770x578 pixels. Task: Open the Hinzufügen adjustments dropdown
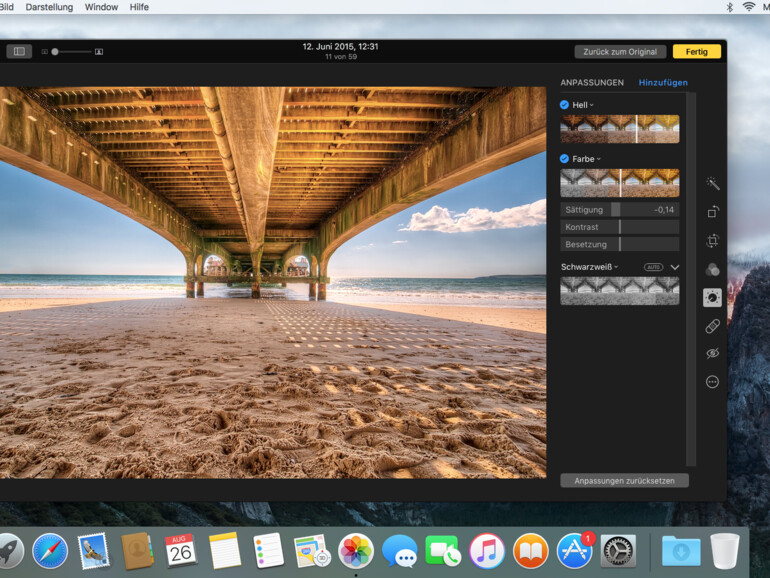click(663, 83)
